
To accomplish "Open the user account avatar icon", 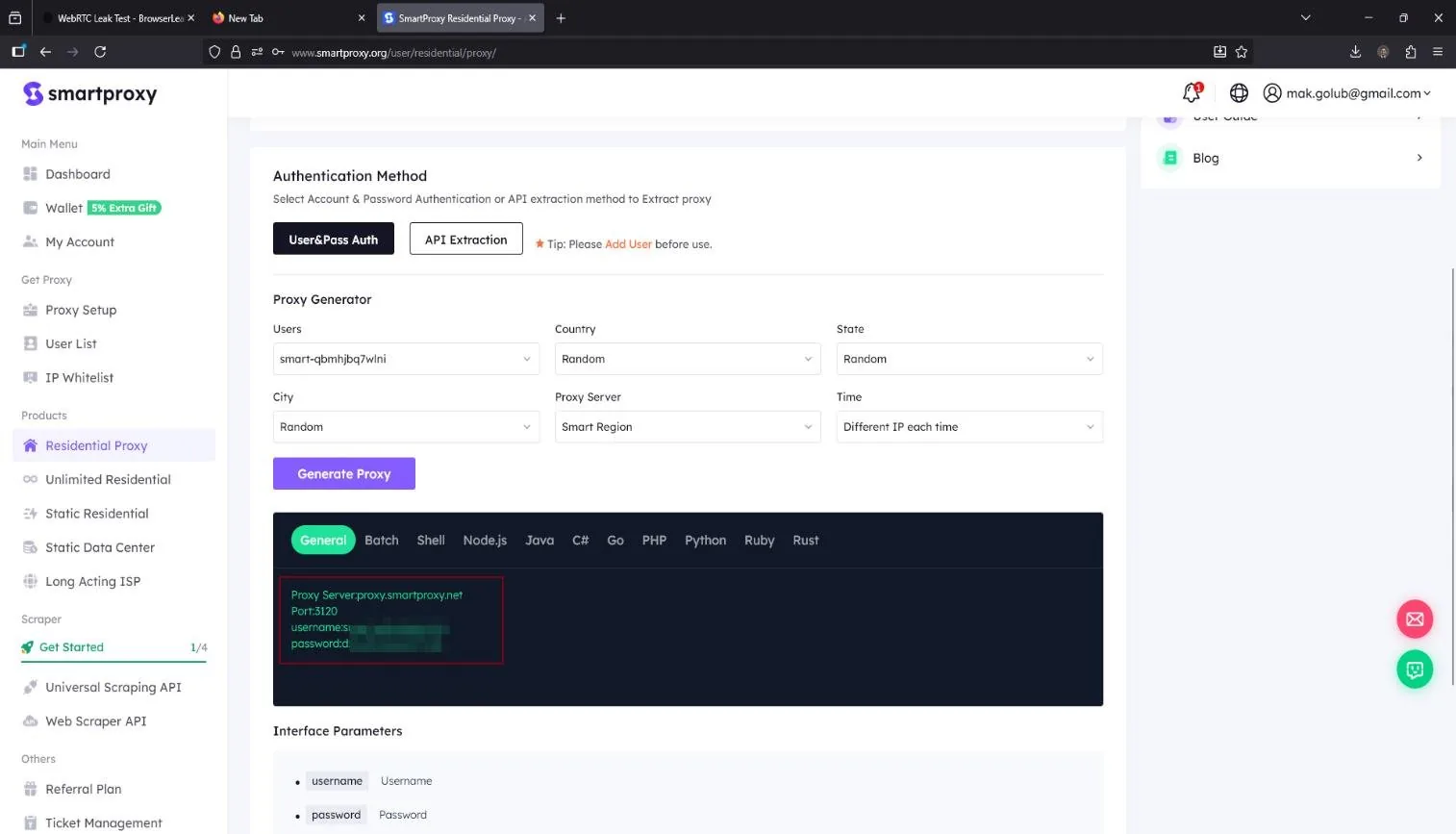I will 1272,93.
